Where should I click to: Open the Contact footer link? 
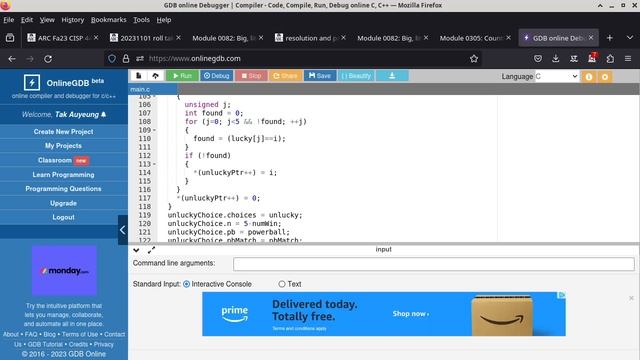(114, 334)
